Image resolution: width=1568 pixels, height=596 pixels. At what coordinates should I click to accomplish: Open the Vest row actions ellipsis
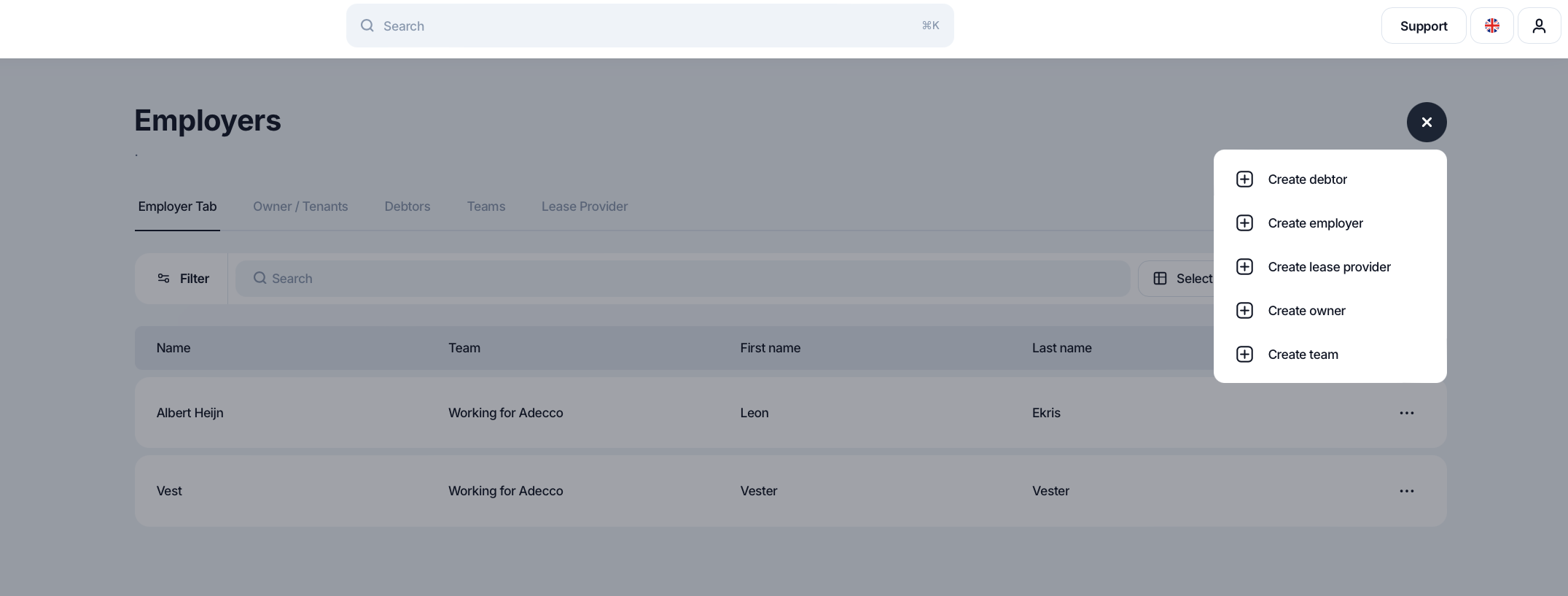click(x=1406, y=491)
